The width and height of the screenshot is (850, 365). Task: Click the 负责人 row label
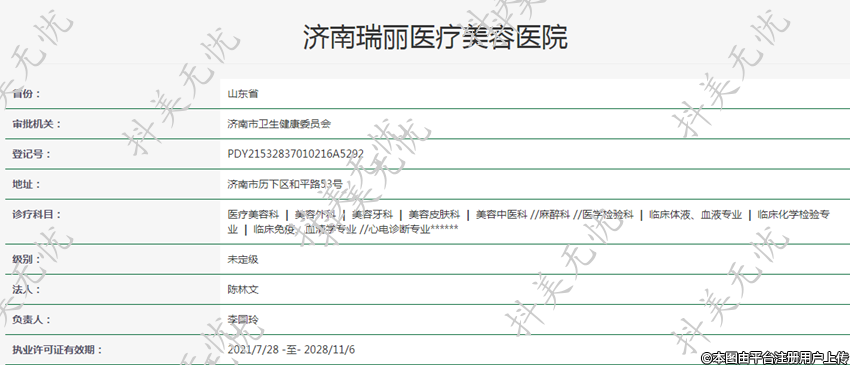(31, 319)
